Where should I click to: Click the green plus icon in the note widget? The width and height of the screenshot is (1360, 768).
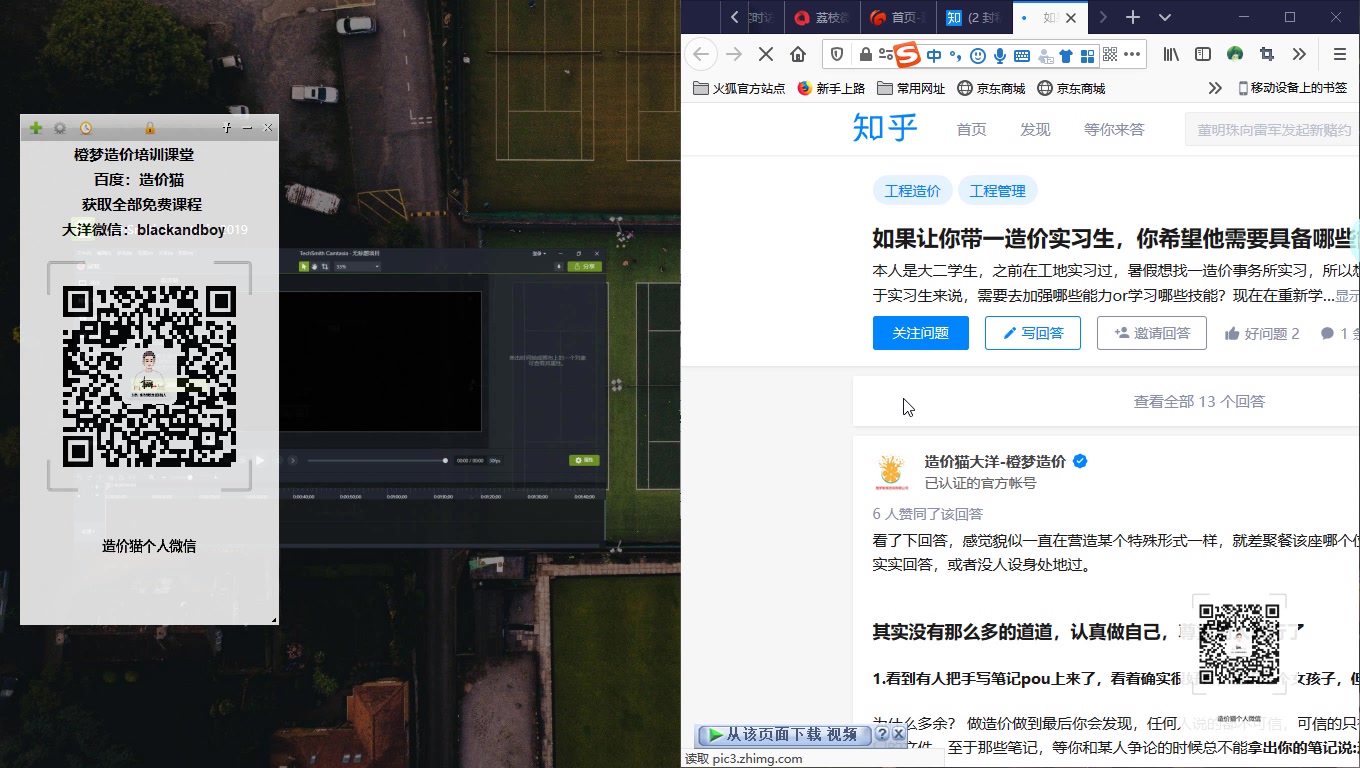click(x=36, y=128)
